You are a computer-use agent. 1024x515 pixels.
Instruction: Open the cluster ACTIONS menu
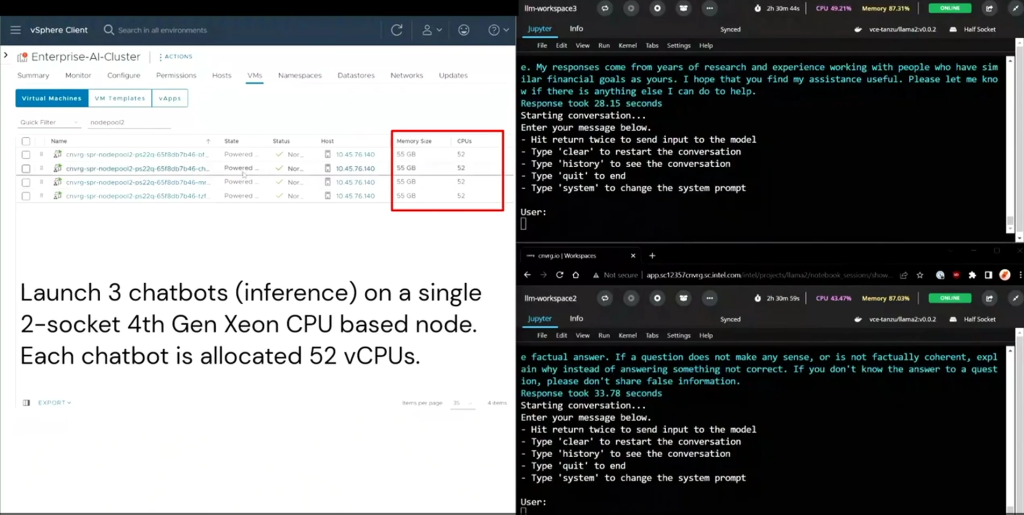176,57
